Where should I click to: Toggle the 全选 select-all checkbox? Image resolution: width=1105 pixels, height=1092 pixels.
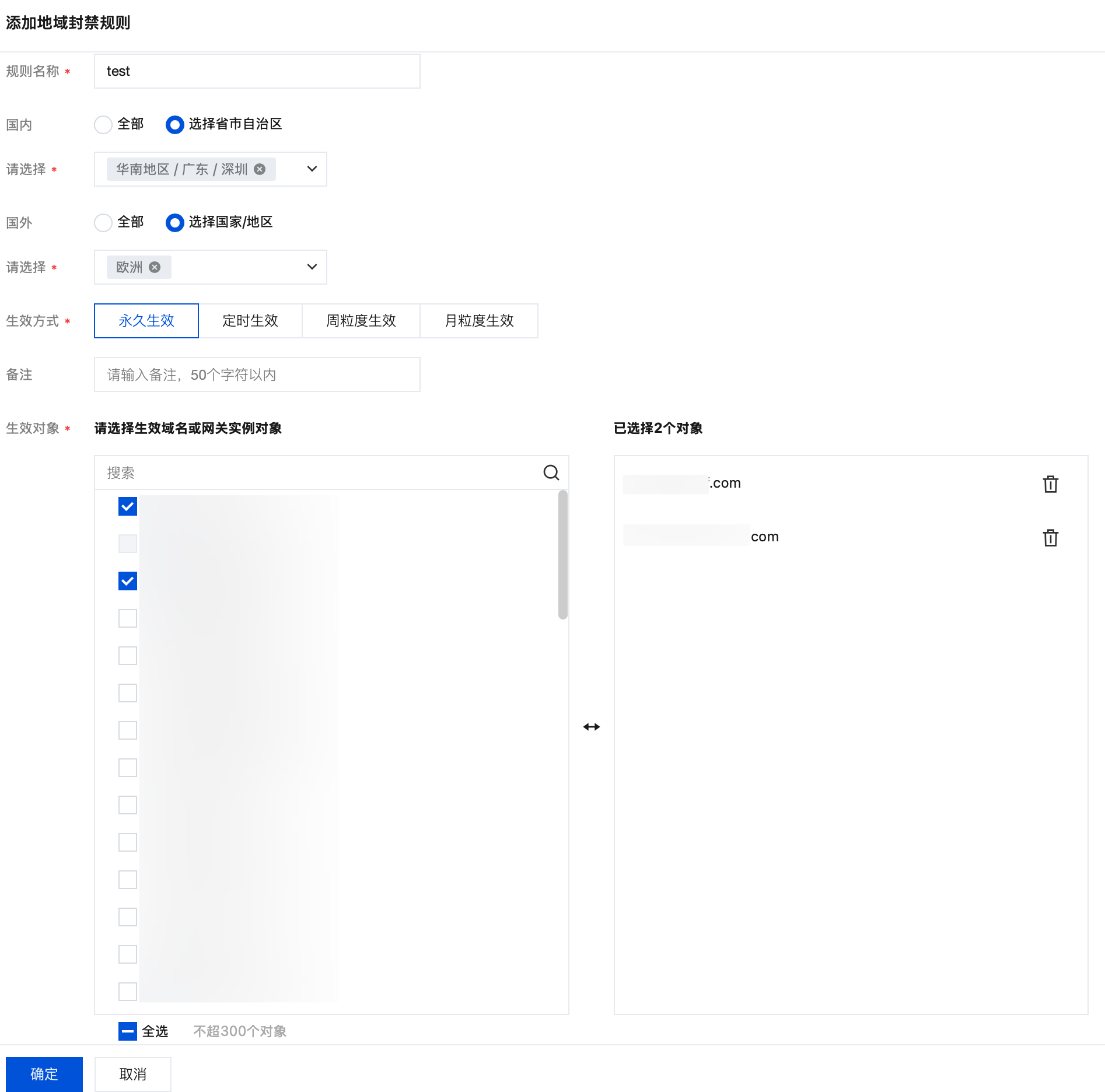[x=128, y=1031]
